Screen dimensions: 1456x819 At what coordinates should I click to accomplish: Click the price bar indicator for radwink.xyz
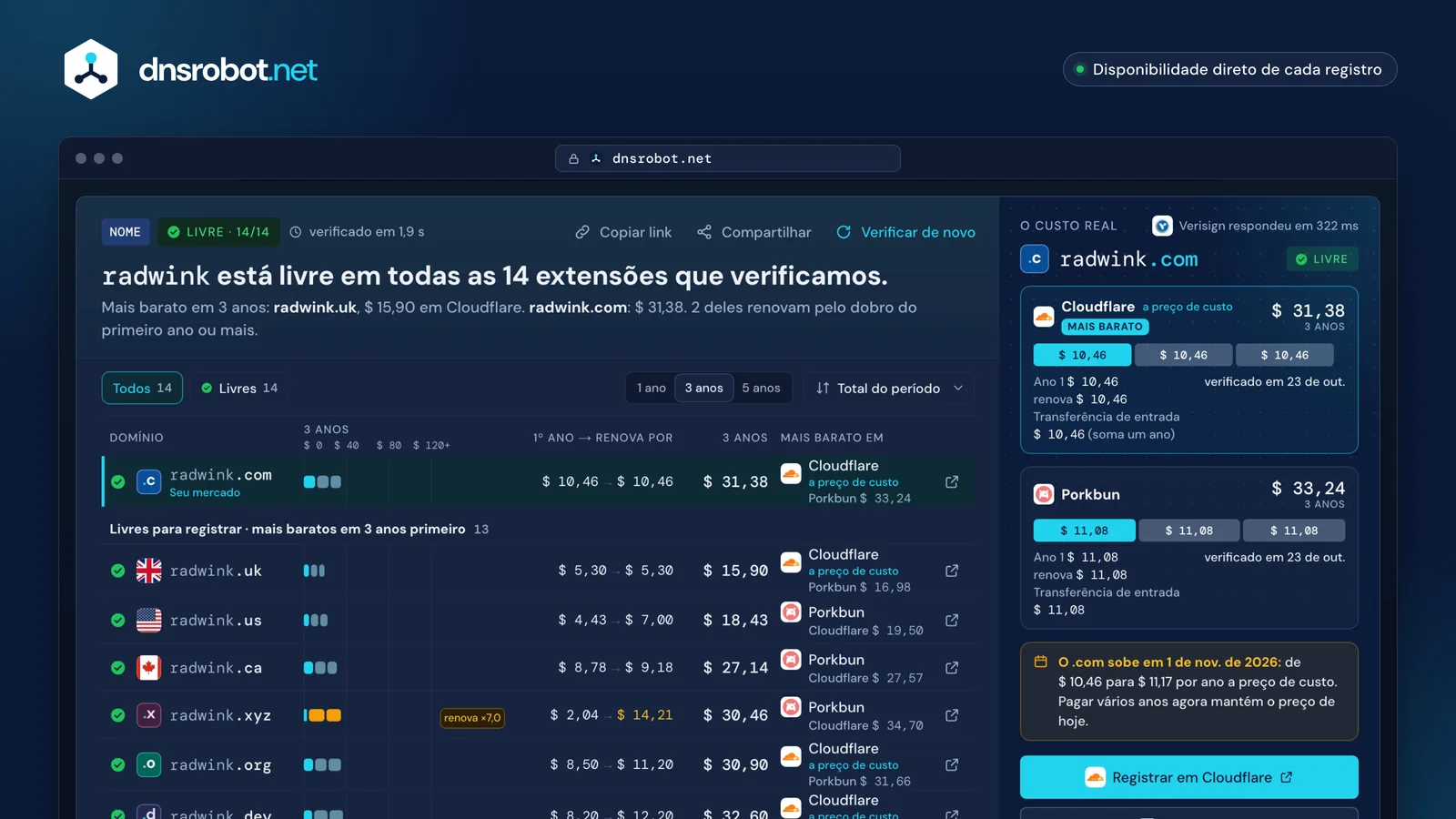[x=322, y=715]
